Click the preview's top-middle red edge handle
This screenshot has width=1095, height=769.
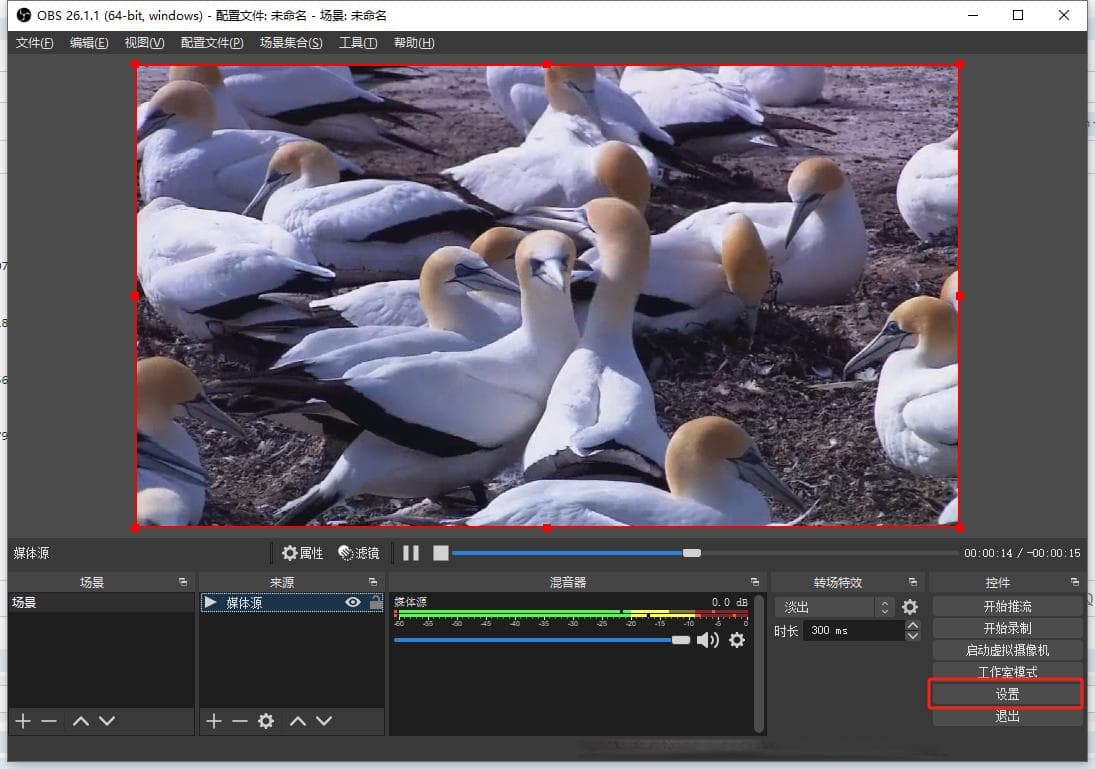coord(547,64)
